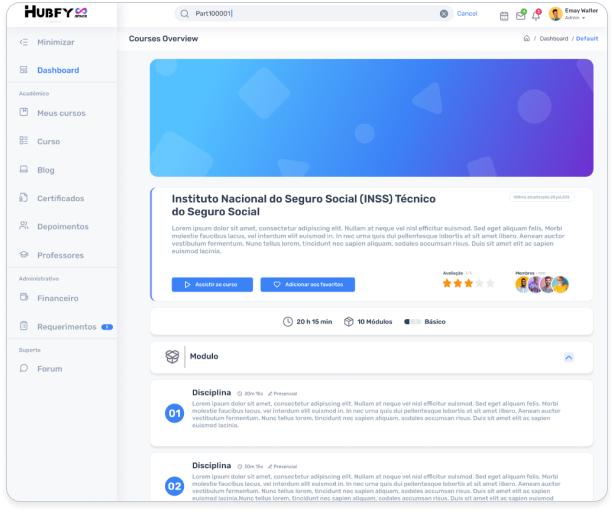Screen dimensions: 614x512
Task: Open the mail inbox icon
Action: point(521,15)
